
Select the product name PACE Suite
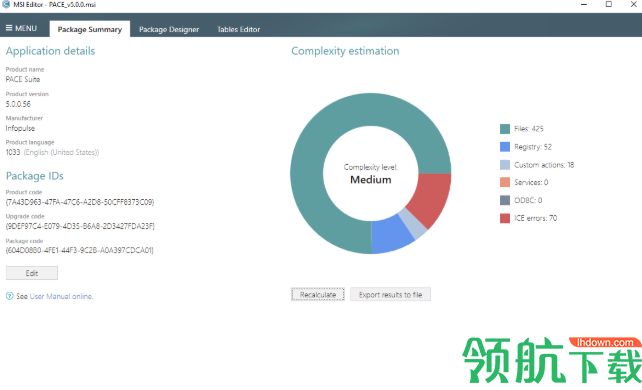[23, 79]
